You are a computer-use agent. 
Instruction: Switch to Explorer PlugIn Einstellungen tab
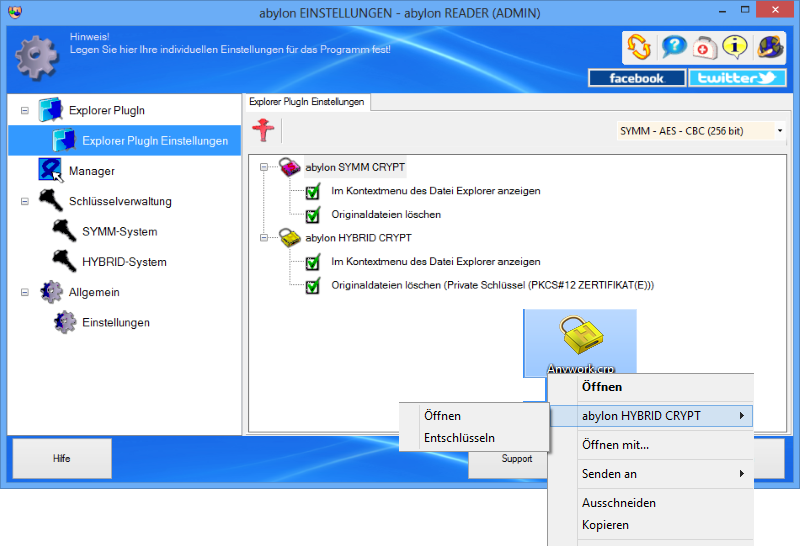click(306, 102)
